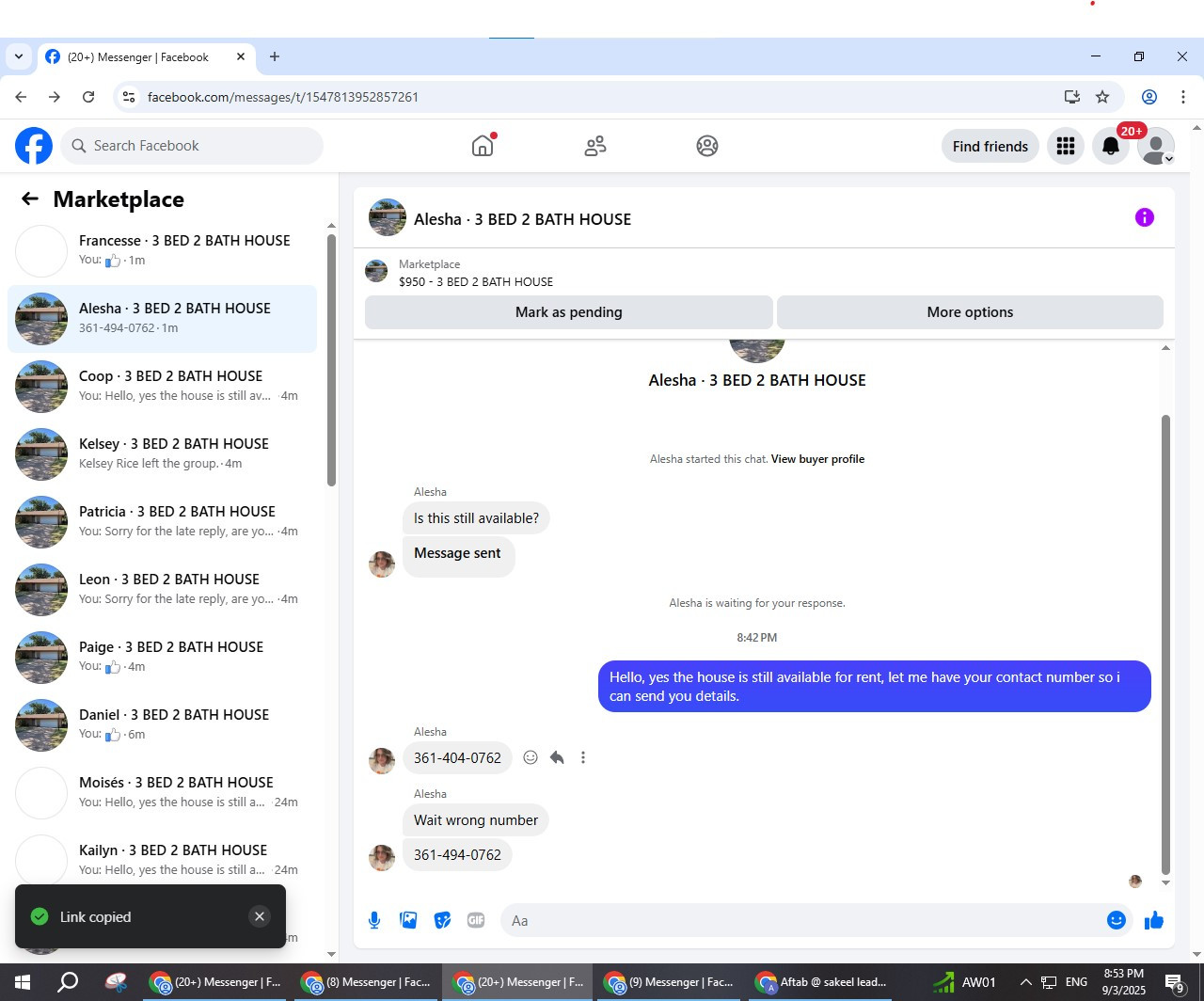The image size is (1204, 1001).
Task: Open Chrome's install app icon
Action: pos(1071,97)
